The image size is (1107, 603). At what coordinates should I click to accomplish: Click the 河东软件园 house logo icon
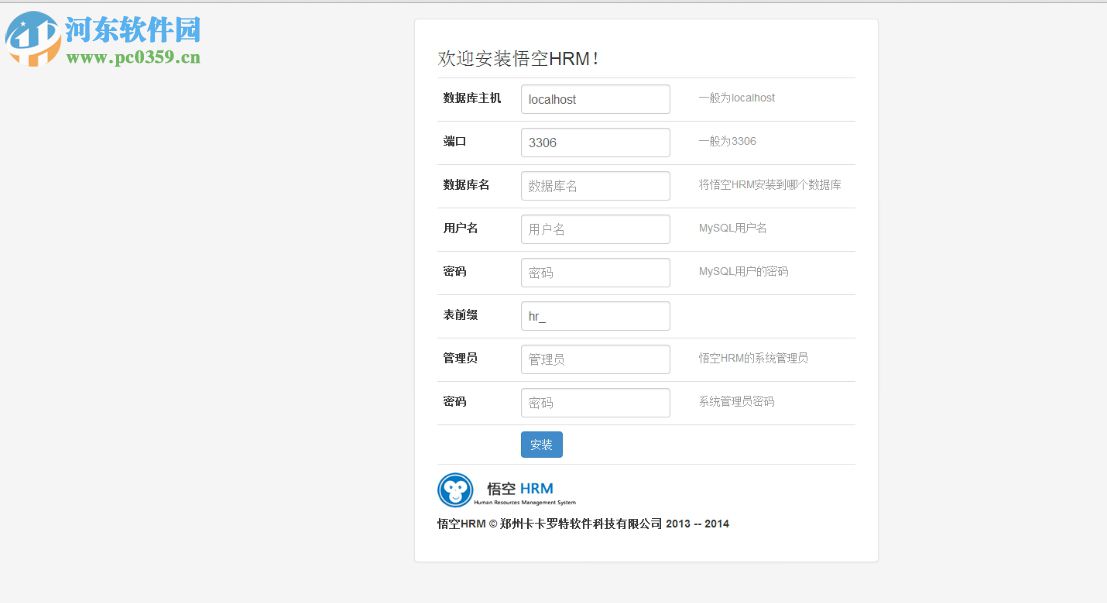tap(30, 40)
